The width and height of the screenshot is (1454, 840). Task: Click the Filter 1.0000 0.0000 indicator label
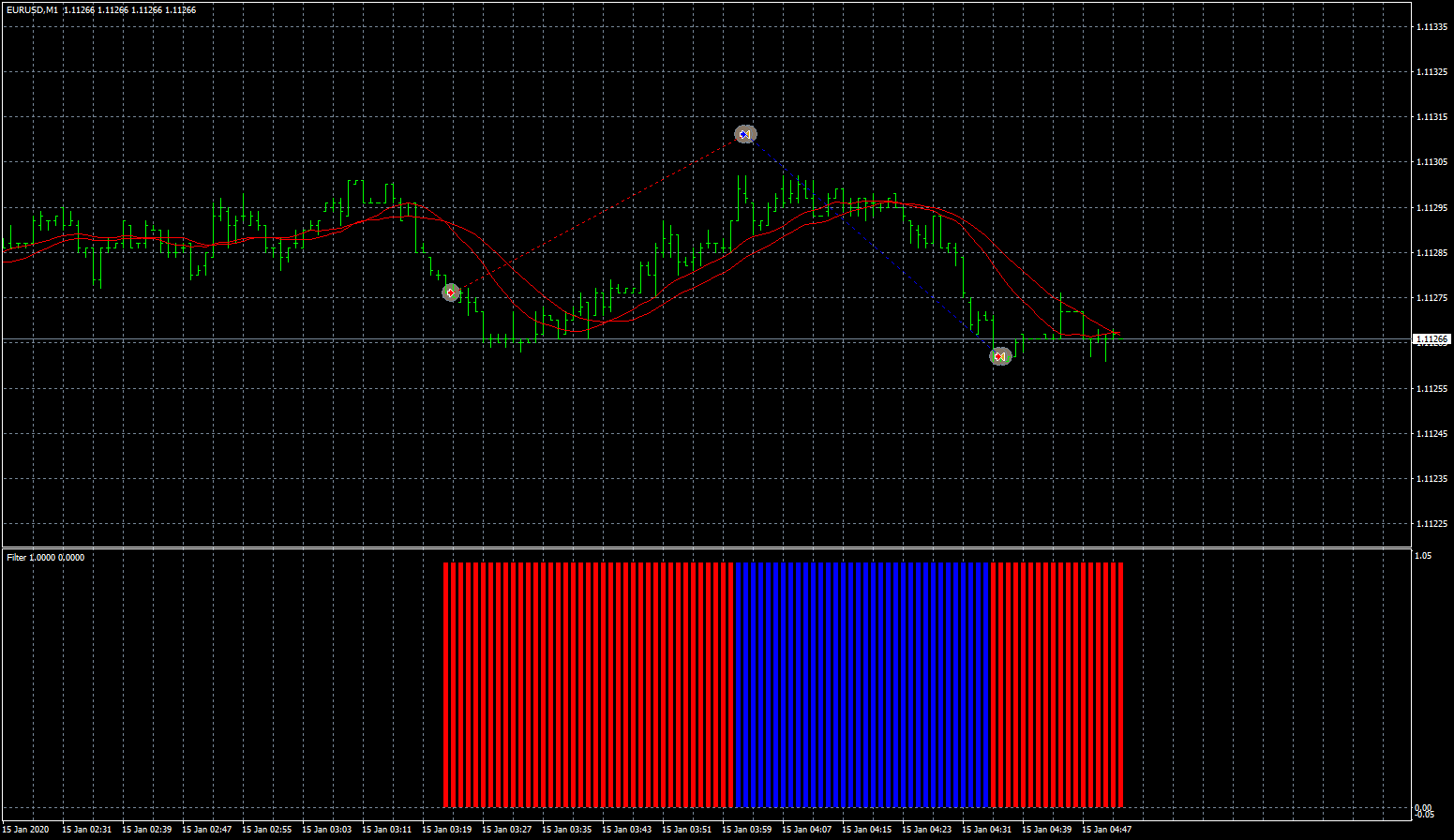[45, 557]
